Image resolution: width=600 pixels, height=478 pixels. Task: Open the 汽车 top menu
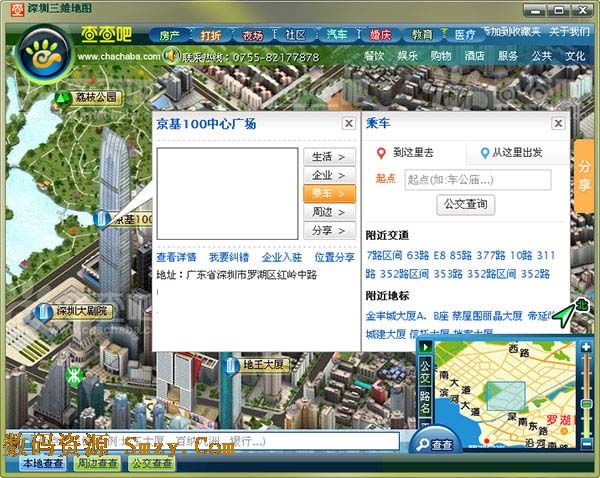(x=337, y=35)
